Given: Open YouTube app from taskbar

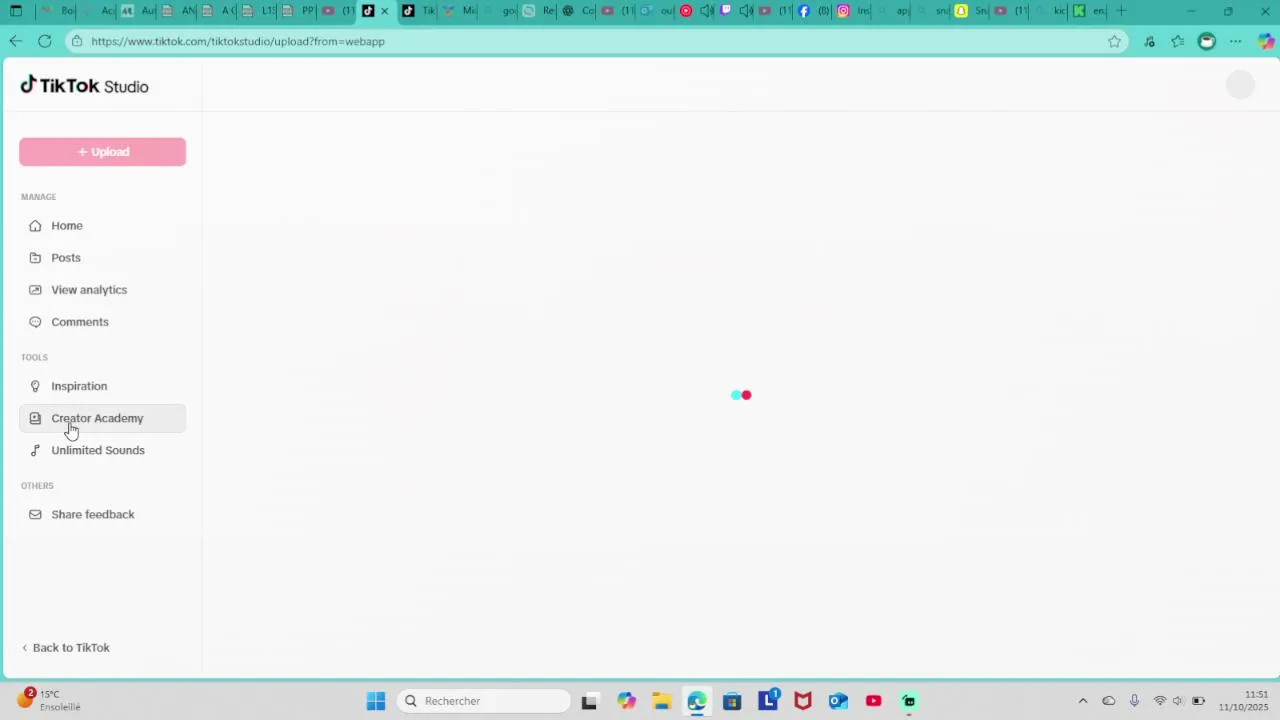Looking at the screenshot, I should 874,701.
